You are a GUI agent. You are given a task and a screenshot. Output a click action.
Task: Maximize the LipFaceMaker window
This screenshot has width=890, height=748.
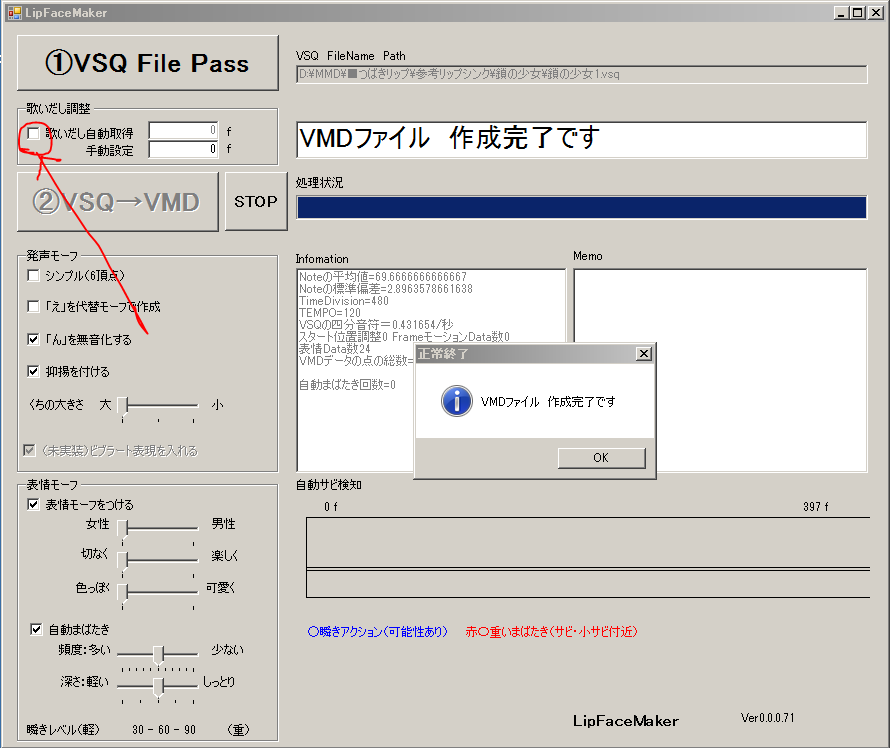coord(858,12)
